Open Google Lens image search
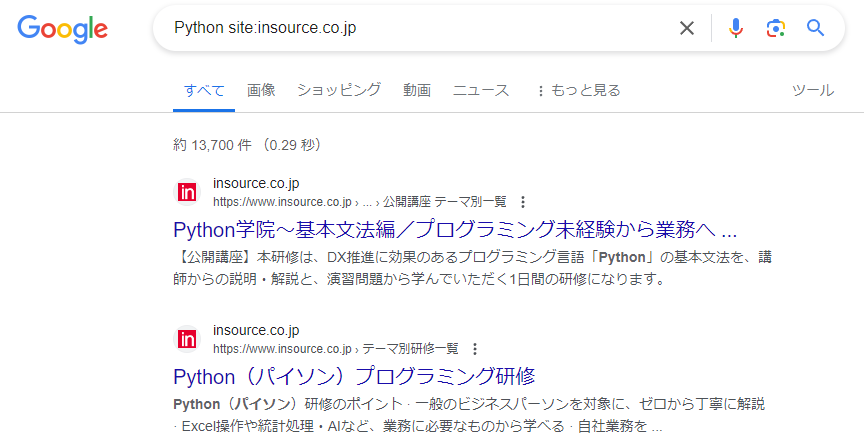Screen dimensions: 864x444 click(776, 28)
